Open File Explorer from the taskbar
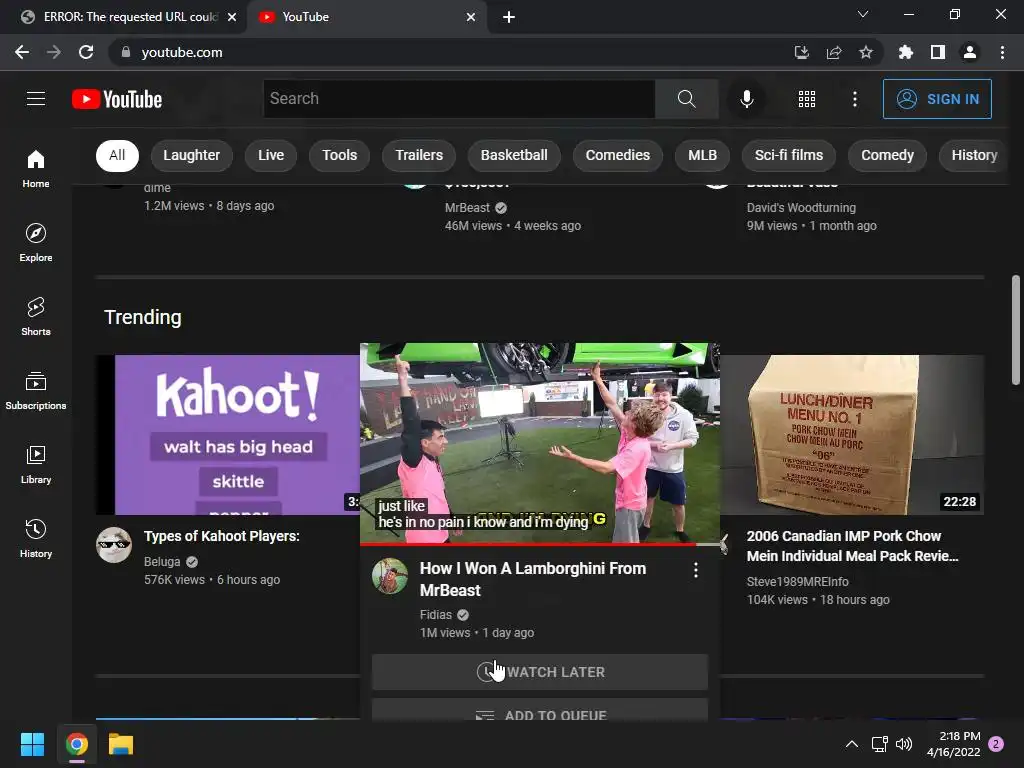Viewport: 1024px width, 768px height. click(x=121, y=744)
